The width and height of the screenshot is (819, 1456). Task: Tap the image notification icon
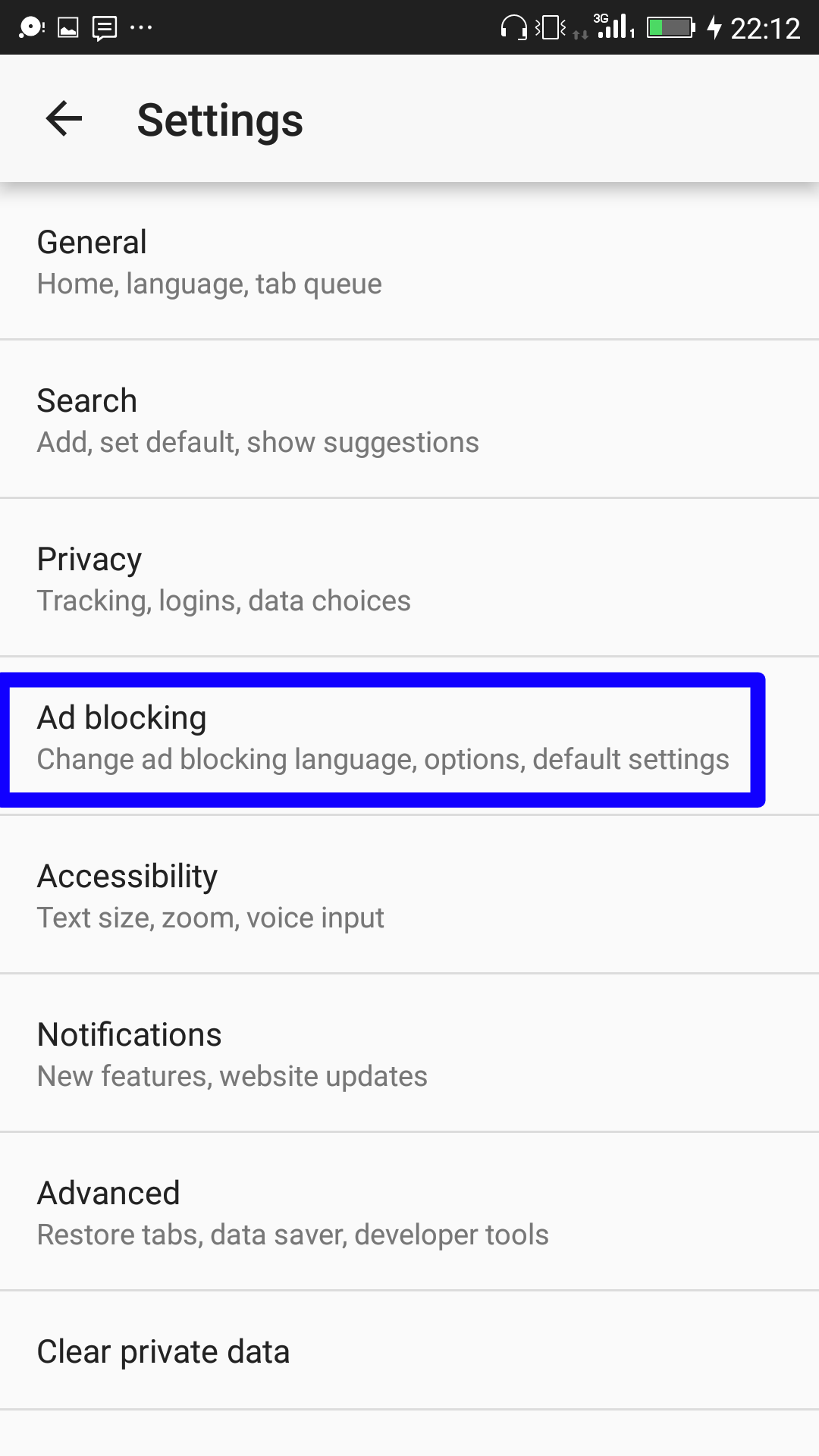click(x=68, y=28)
